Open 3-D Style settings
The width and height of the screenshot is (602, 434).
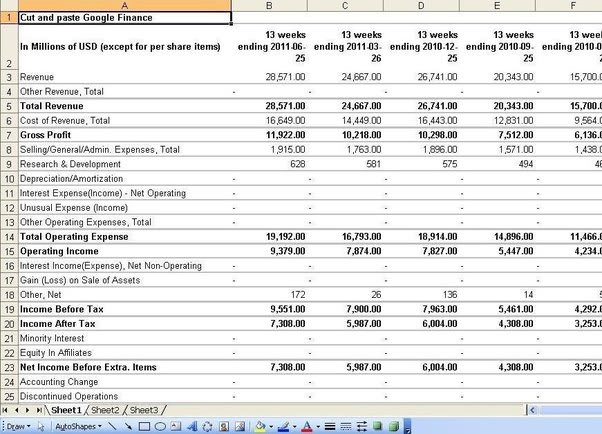point(394,426)
